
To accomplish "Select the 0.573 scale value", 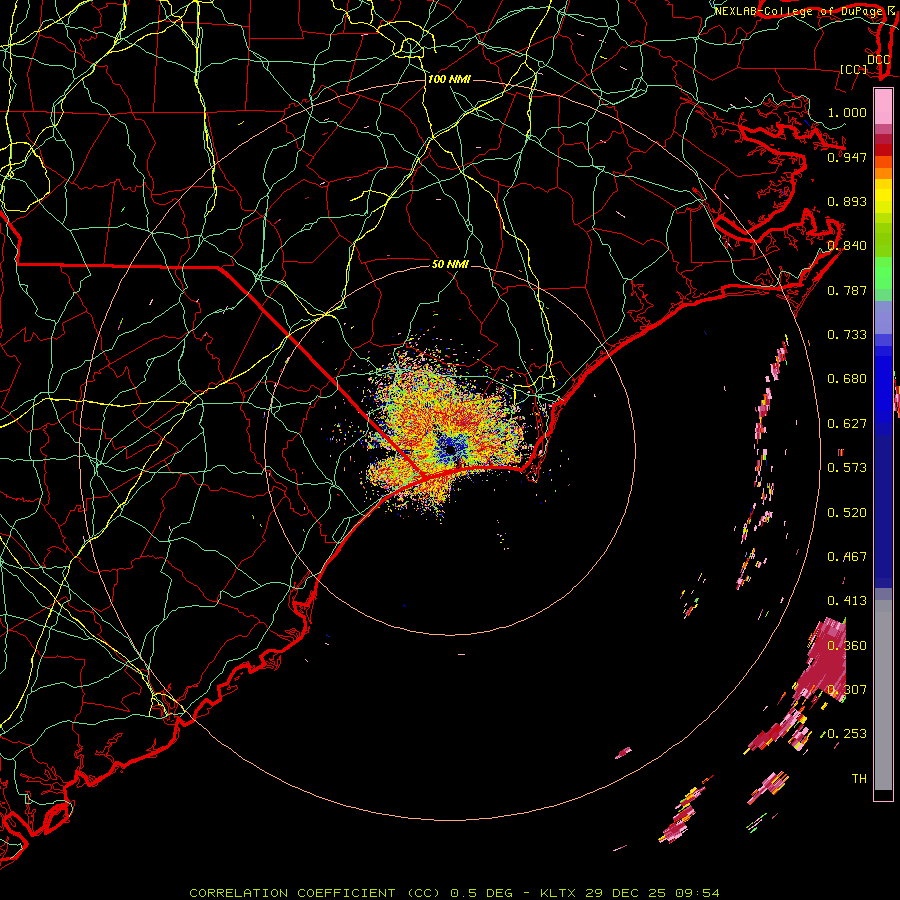I will (x=847, y=468).
